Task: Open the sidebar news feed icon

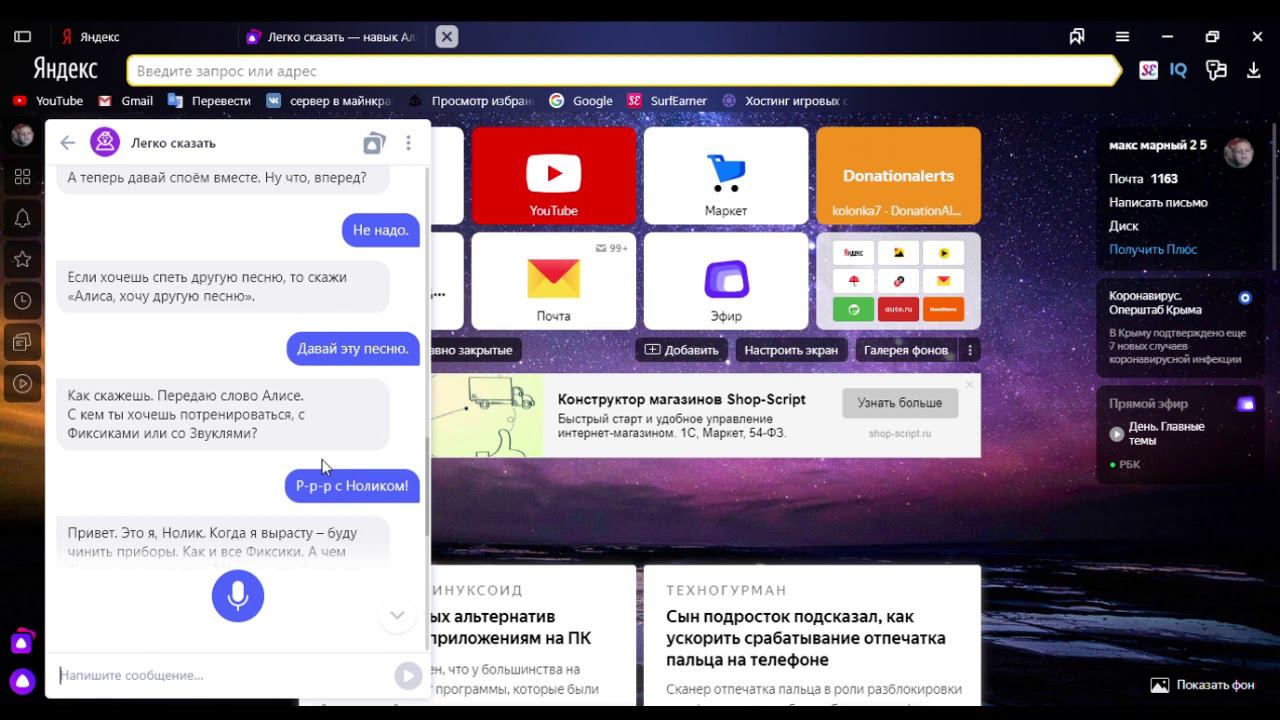Action: tap(22, 342)
